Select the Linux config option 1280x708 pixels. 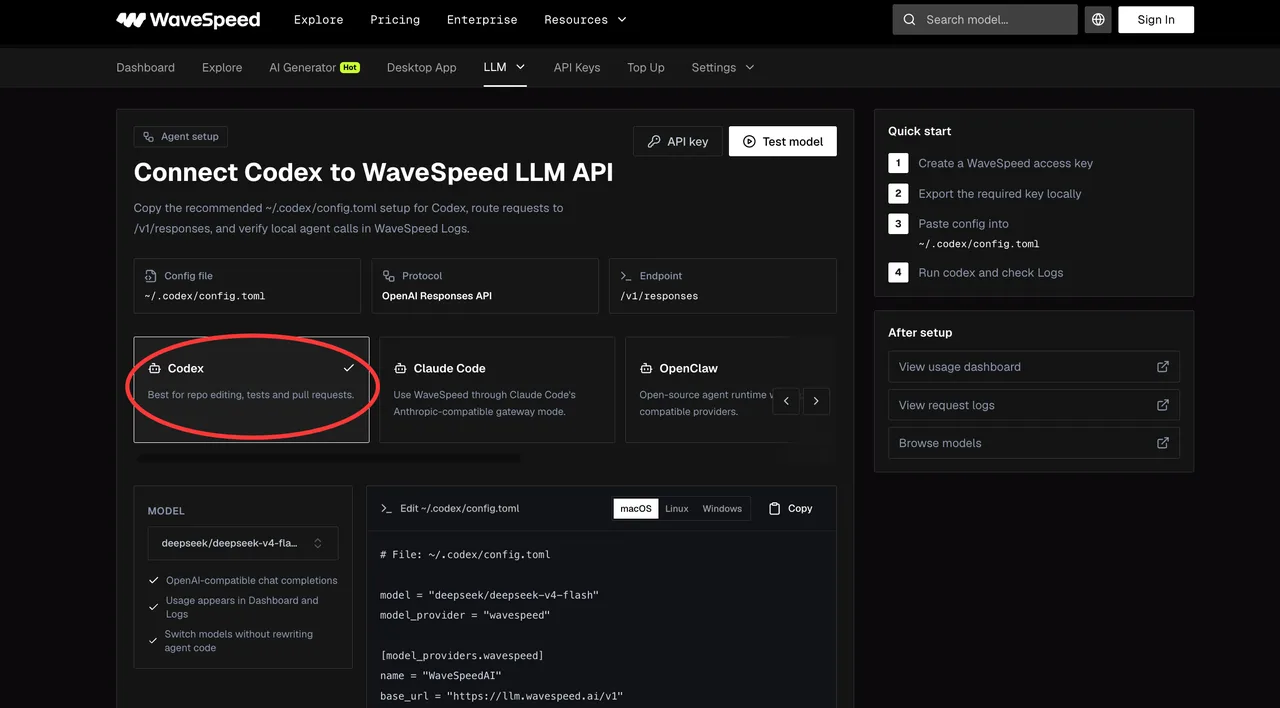(677, 508)
